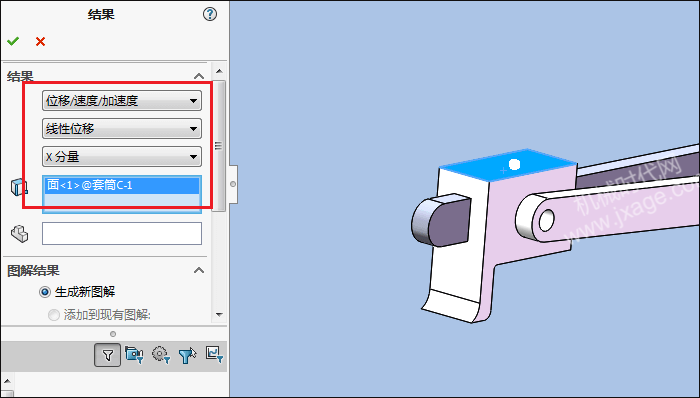The image size is (700, 398).
Task: Click the filter selected components icon
Action: 134,355
